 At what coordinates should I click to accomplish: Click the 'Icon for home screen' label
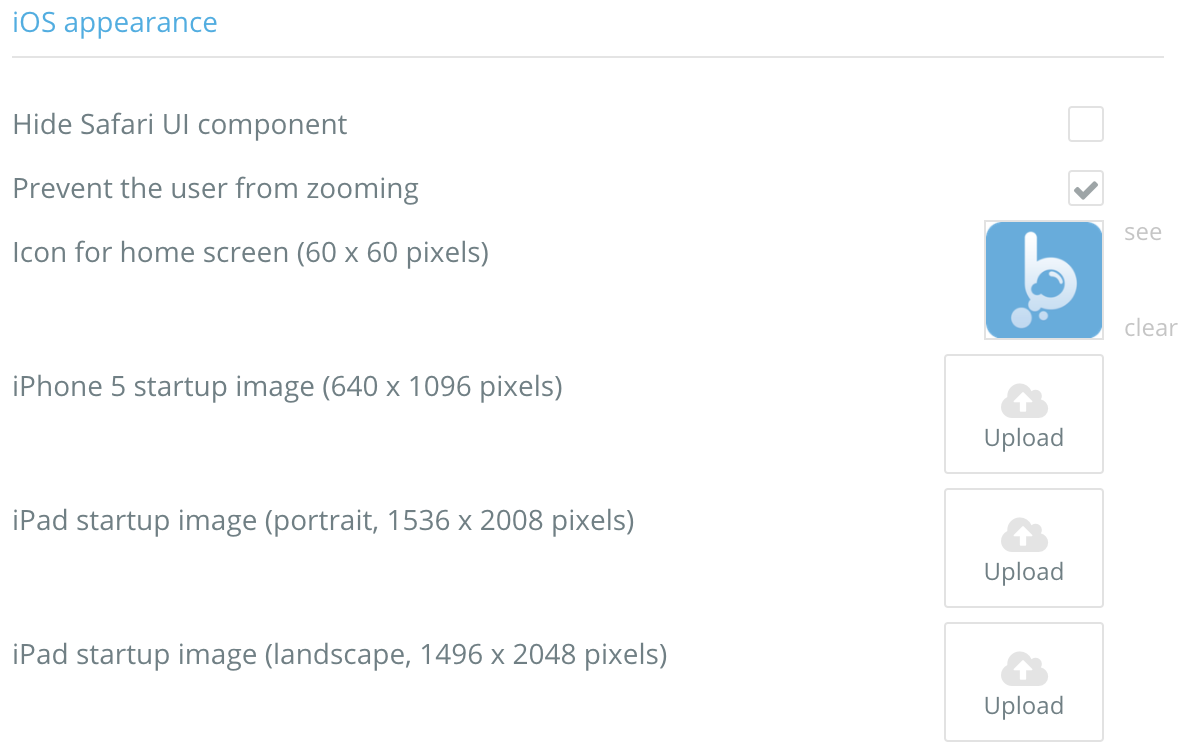[250, 252]
